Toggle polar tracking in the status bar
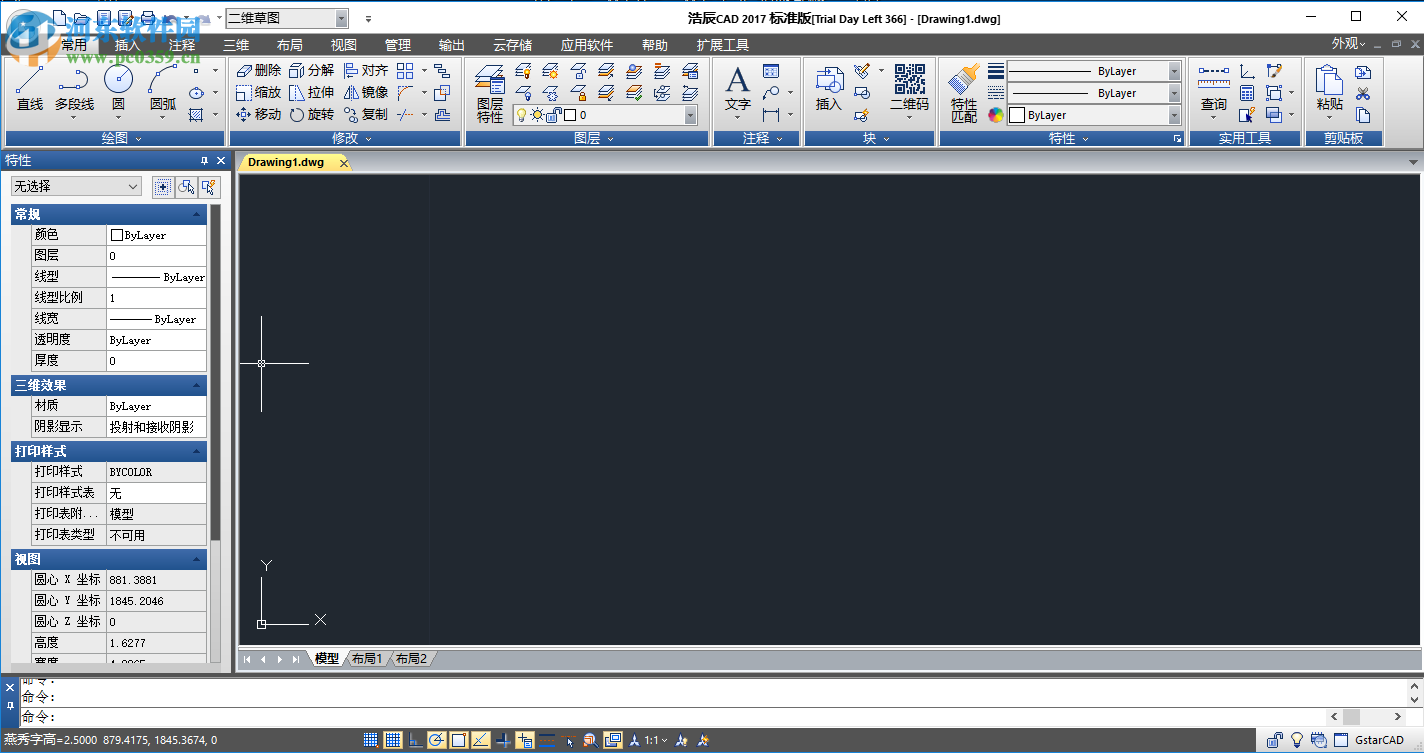 [x=437, y=740]
